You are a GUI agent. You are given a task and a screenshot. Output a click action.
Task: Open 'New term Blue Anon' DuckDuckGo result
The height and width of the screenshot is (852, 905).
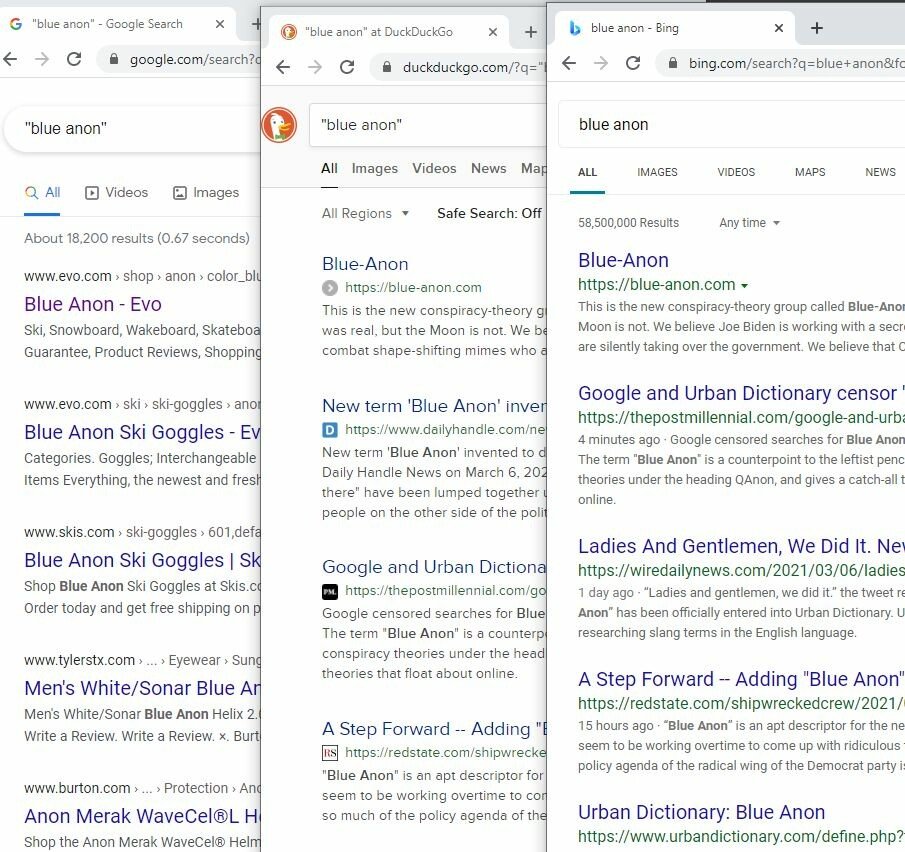(x=433, y=406)
